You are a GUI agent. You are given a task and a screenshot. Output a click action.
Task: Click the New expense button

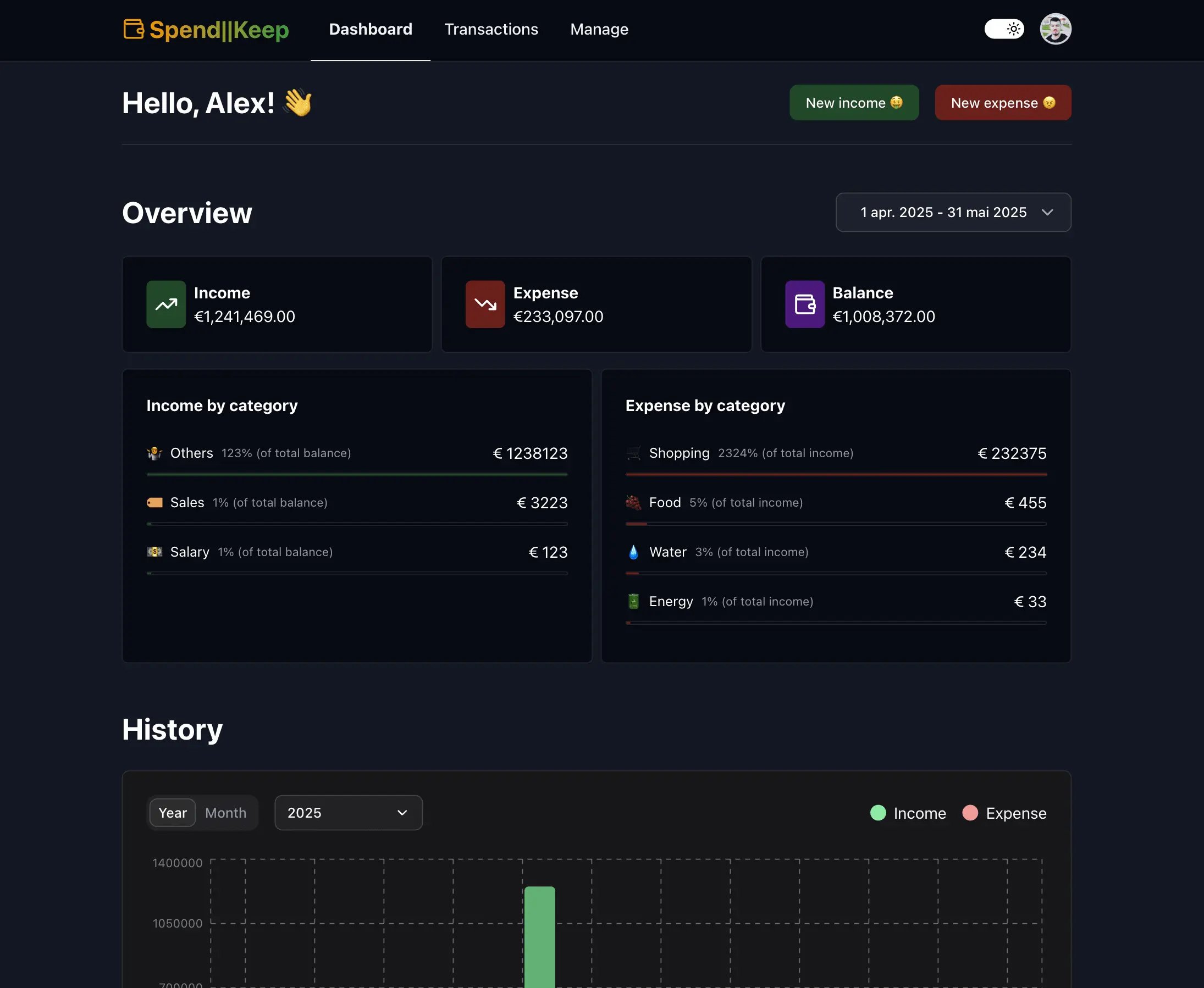click(x=1002, y=102)
